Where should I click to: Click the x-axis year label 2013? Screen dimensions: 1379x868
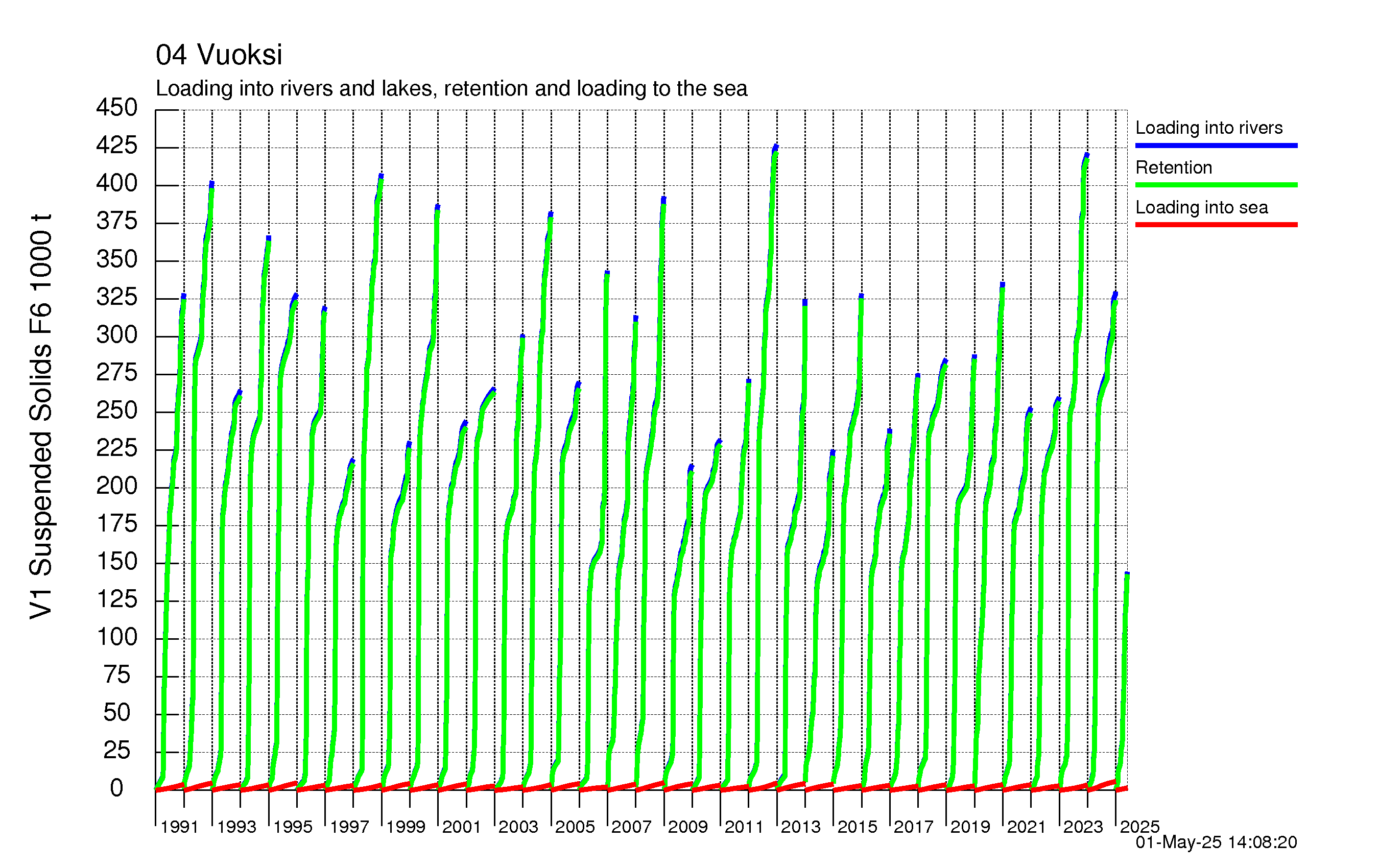point(801,827)
